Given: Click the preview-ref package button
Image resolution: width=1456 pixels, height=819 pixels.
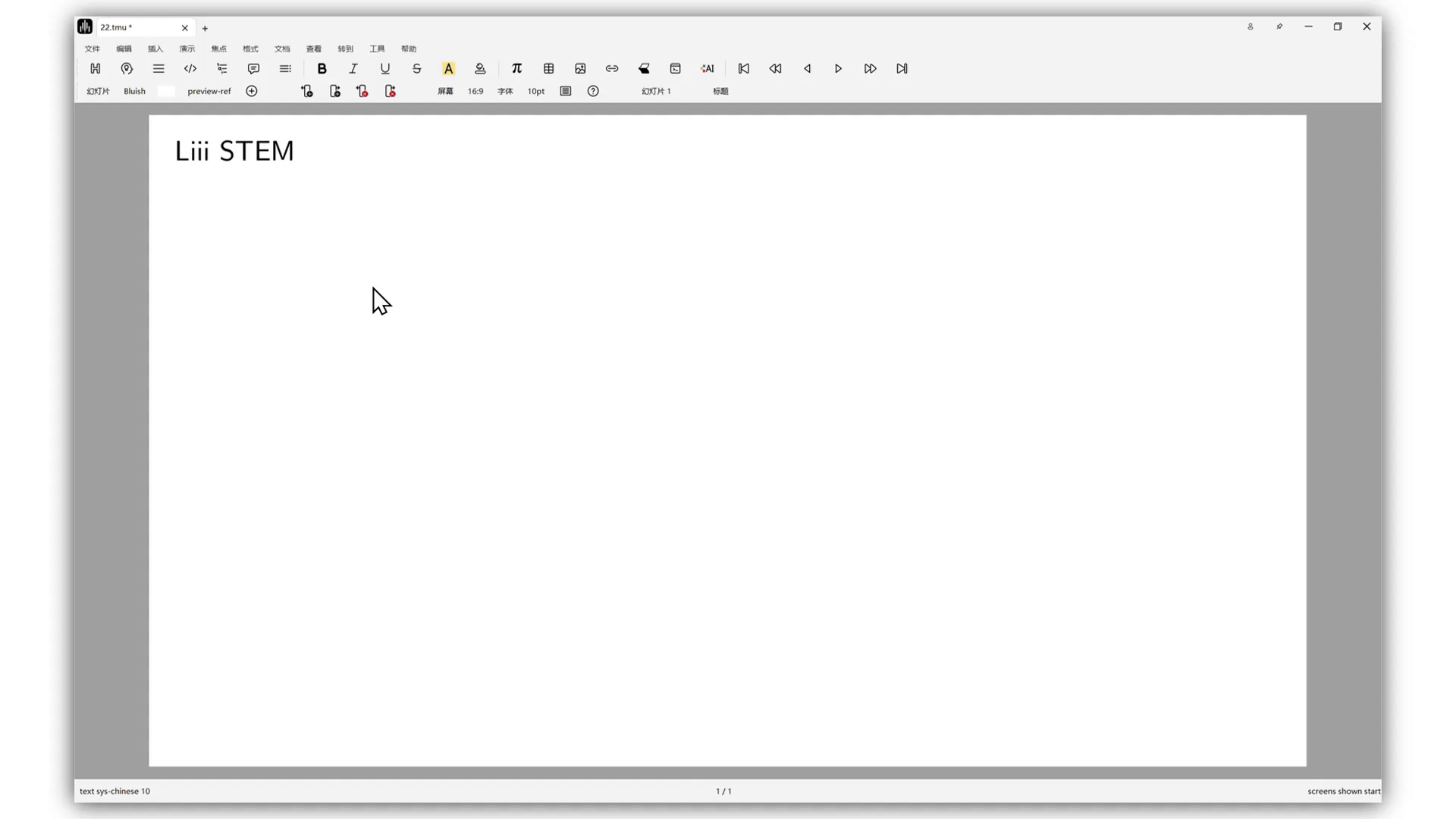Looking at the screenshot, I should coord(209,91).
